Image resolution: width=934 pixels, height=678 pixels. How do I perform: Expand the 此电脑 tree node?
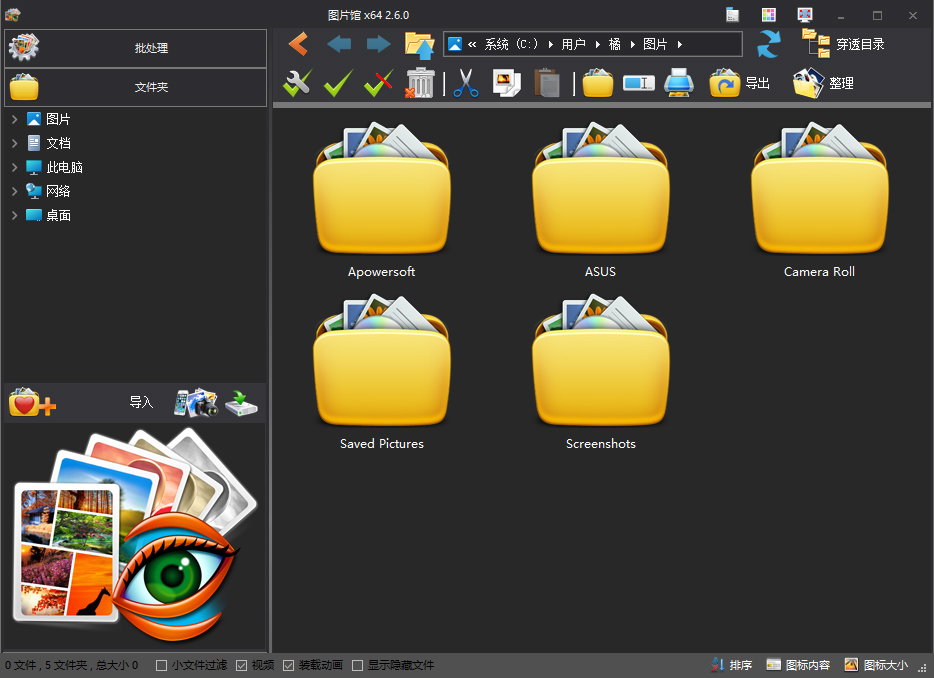(x=14, y=167)
